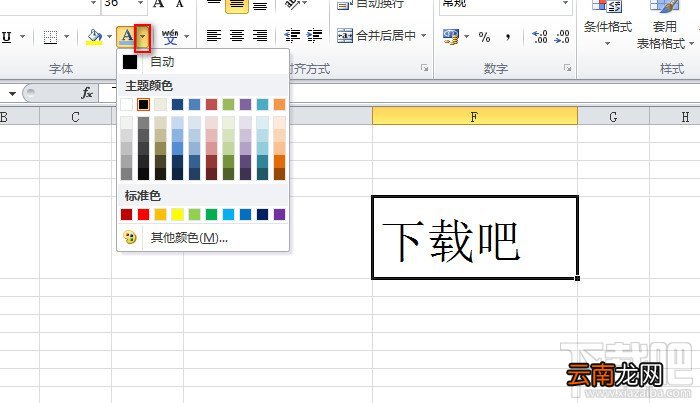The image size is (700, 403).
Task: Open the fill color dropdown arrow
Action: [x=109, y=37]
